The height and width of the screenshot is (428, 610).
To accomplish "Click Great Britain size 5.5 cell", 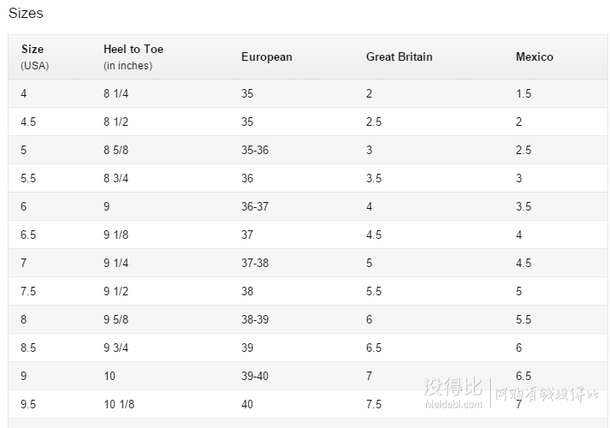I will tap(373, 291).
